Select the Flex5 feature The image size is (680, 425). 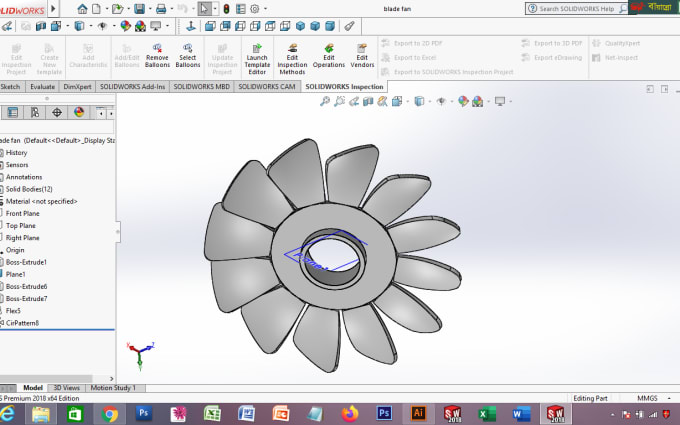click(x=13, y=311)
